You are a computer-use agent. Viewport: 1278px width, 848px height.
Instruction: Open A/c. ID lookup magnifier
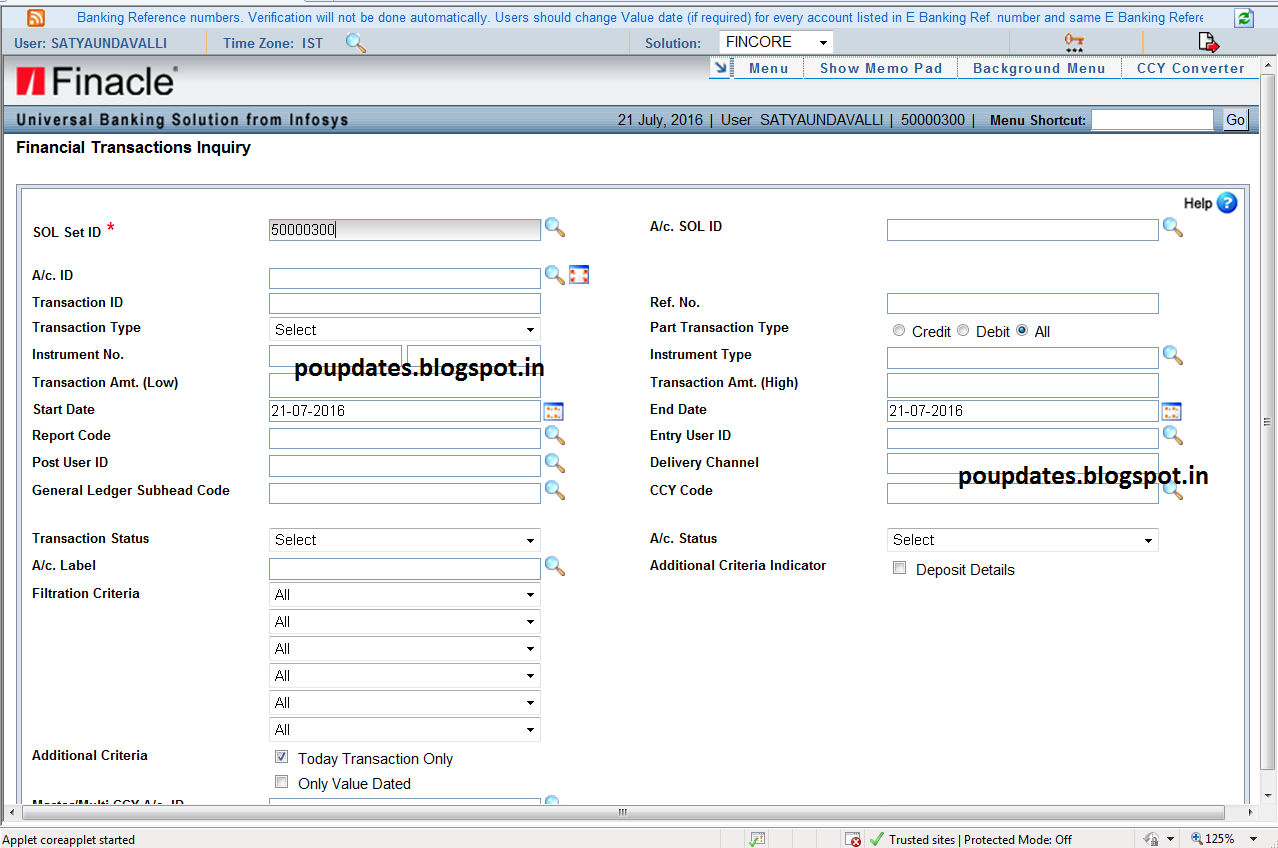pyautogui.click(x=554, y=275)
